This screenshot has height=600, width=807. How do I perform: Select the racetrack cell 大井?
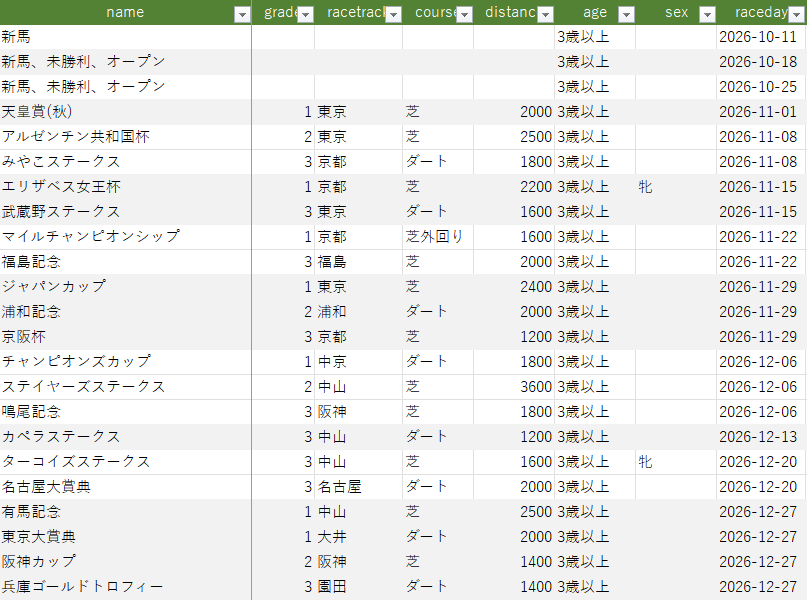359,537
